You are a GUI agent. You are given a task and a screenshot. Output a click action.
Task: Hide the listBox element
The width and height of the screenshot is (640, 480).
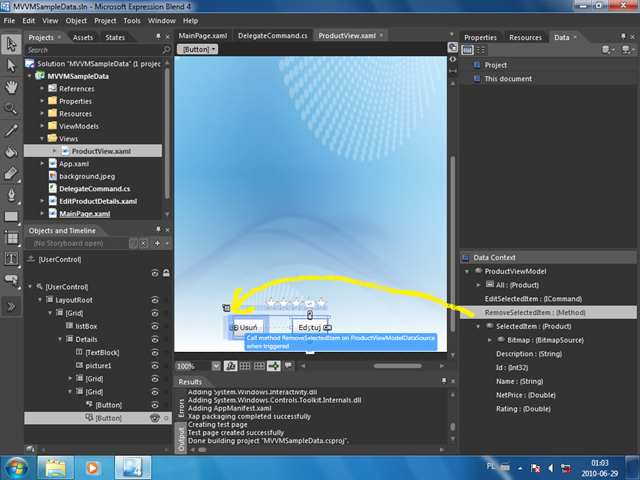point(155,326)
